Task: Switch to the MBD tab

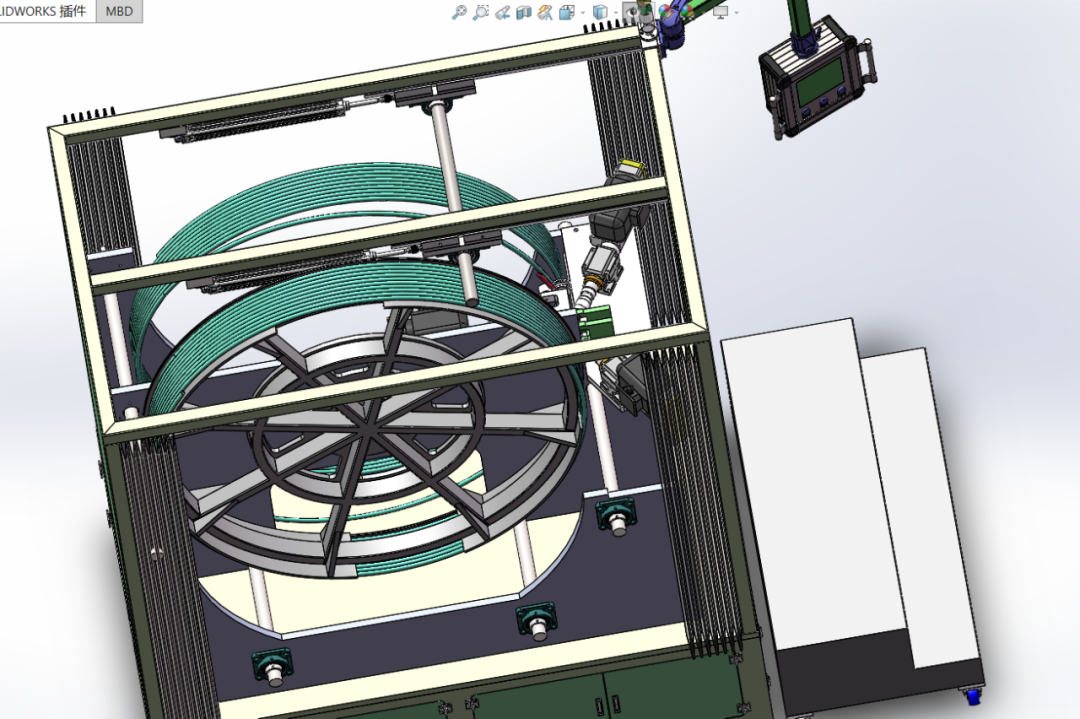Action: coord(119,11)
